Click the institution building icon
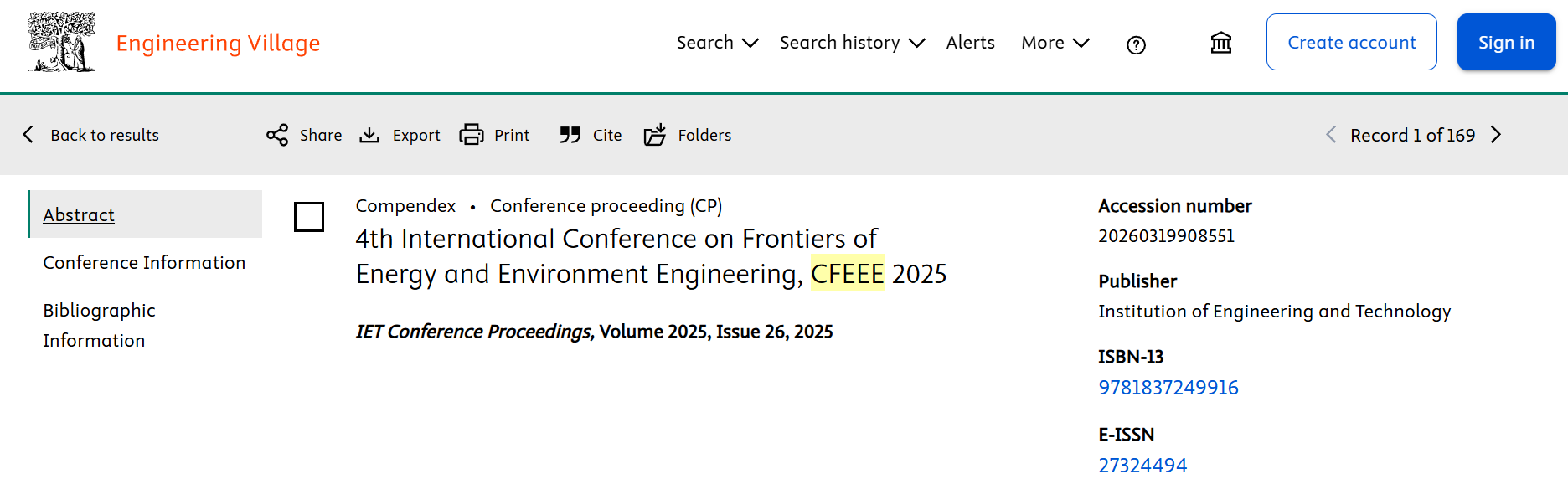1568x500 pixels. (1221, 43)
